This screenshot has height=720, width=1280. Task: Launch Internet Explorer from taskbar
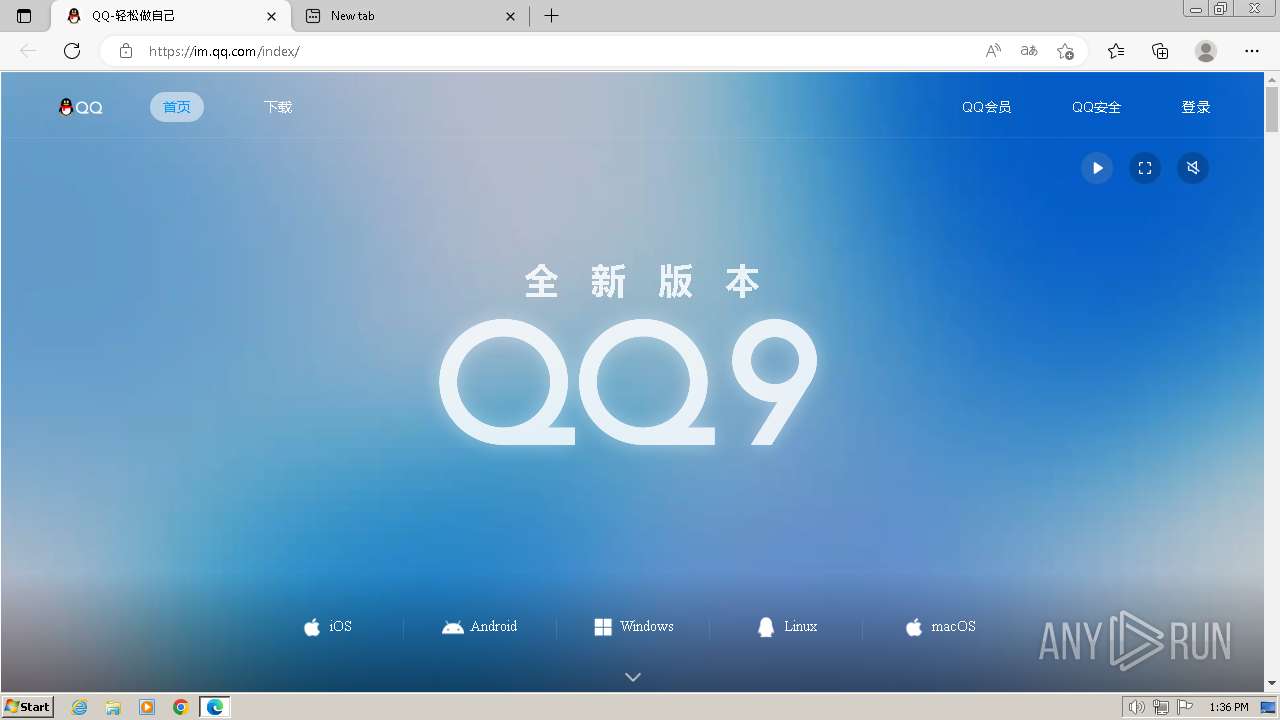79,707
